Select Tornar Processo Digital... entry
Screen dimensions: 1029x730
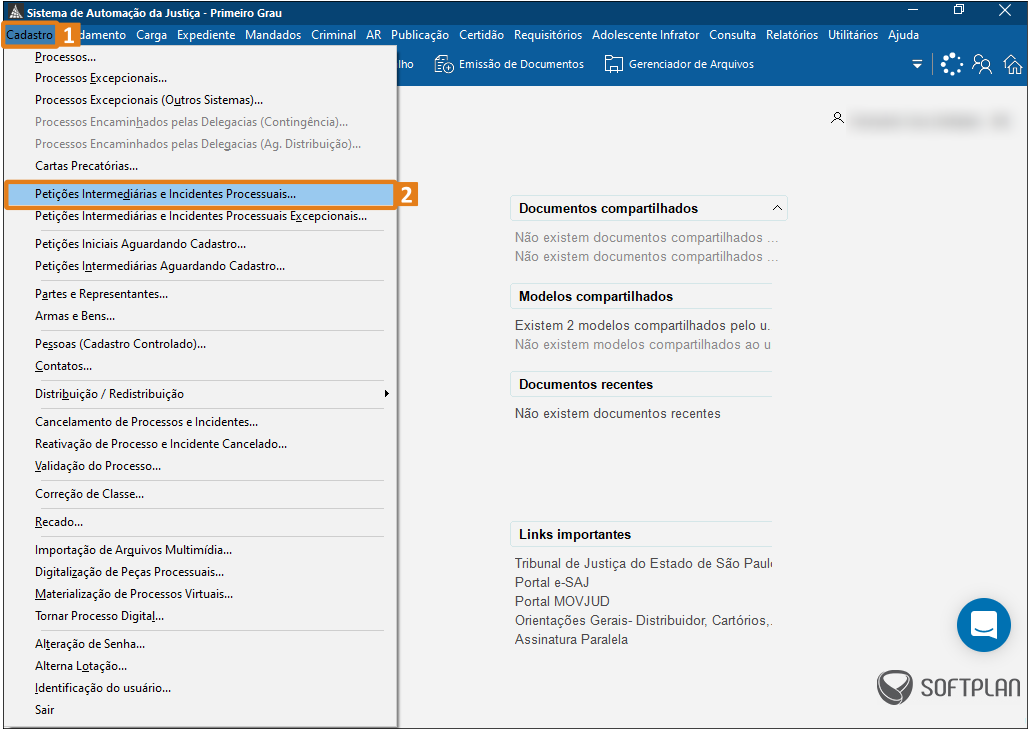(201, 616)
